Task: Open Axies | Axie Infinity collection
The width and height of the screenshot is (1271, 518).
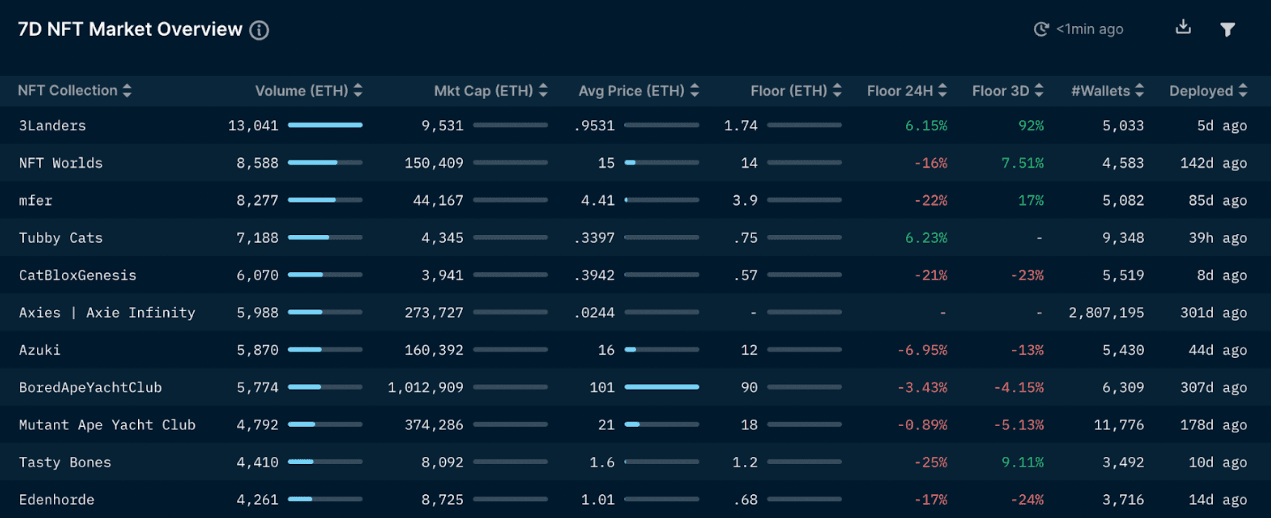Action: [x=107, y=313]
